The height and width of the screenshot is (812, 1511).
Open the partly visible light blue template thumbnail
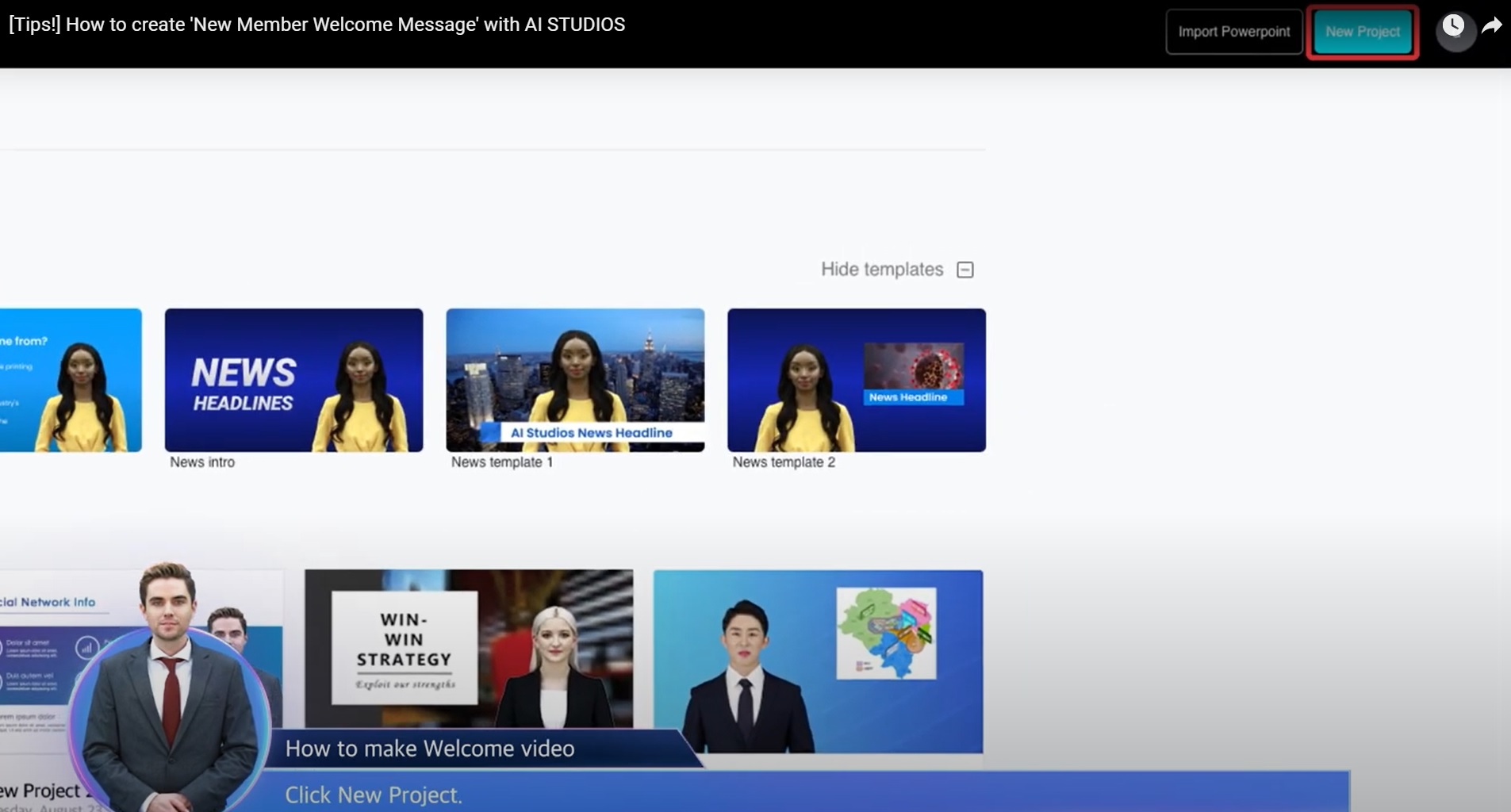(x=71, y=380)
